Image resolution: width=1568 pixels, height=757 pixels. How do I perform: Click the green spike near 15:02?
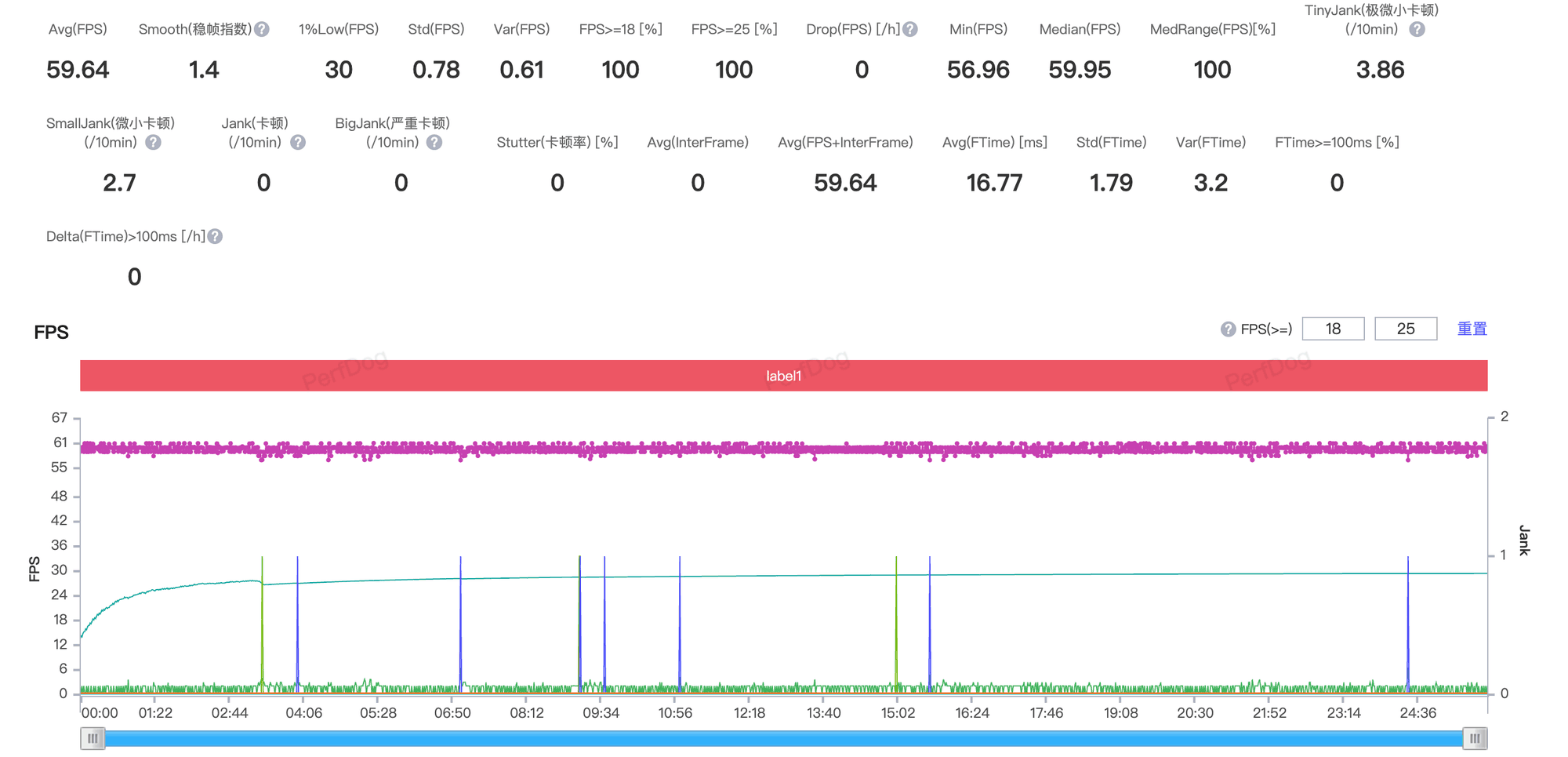coord(896,624)
